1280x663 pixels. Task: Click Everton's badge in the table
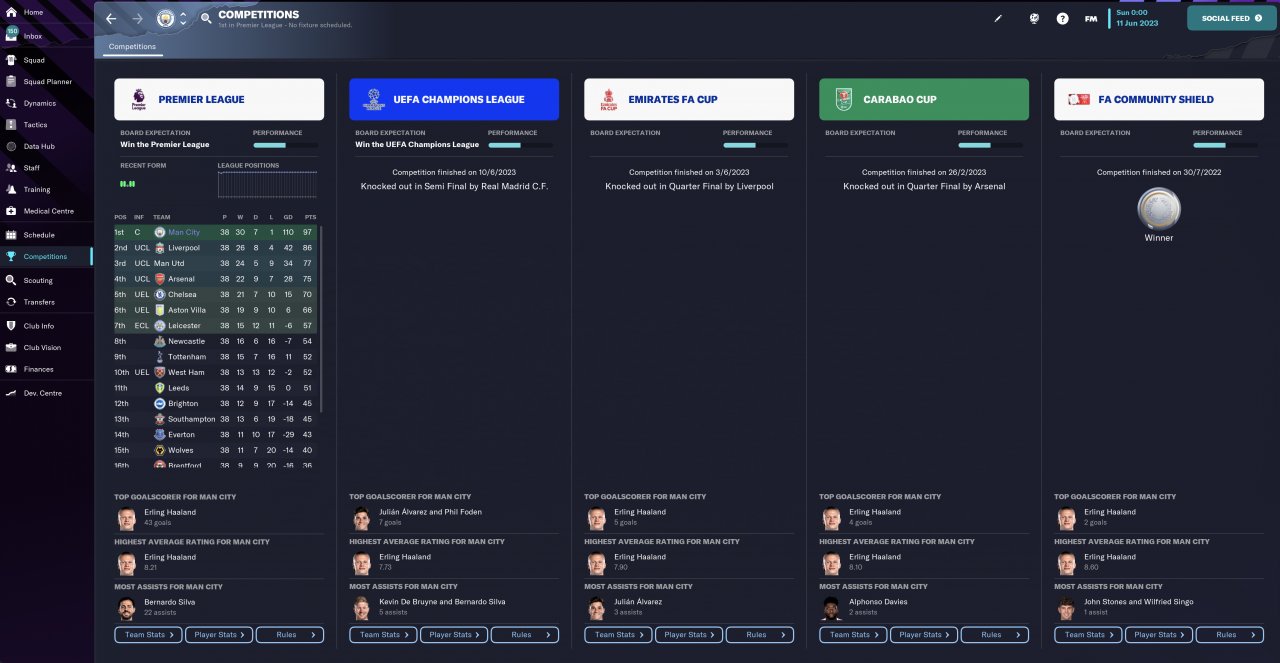click(160, 435)
